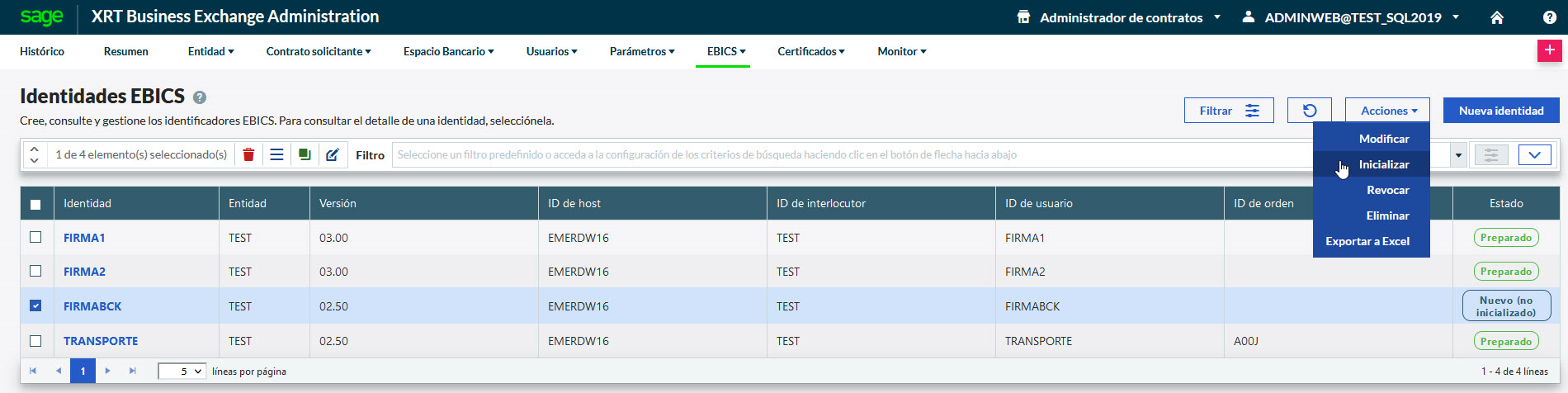
Task: Click the Preparado badge in TRANSPORTE row
Action: coord(1506,341)
